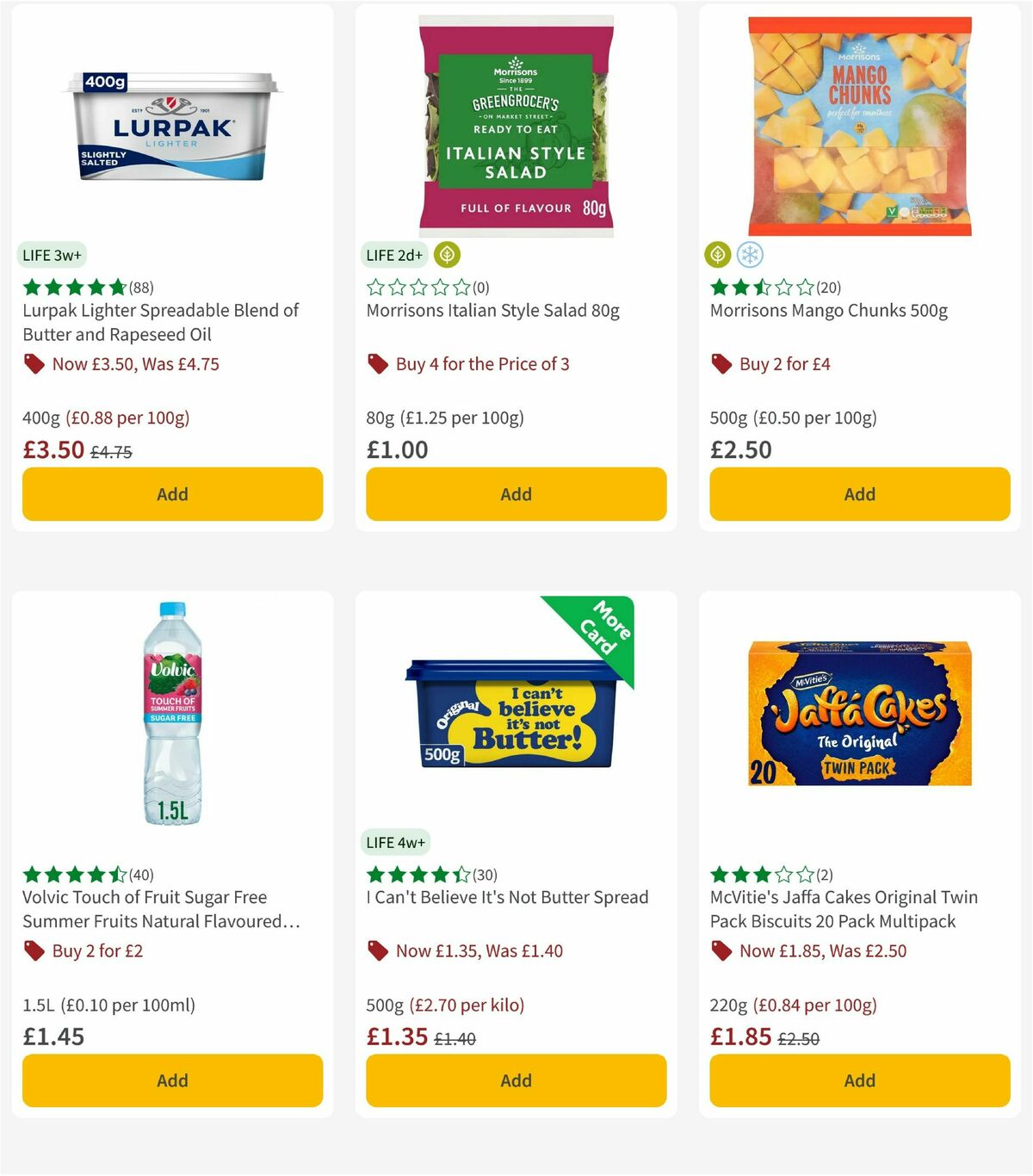1033x1176 pixels.
Task: Add Morrisons Mango Chunks to basket
Action: click(x=859, y=494)
